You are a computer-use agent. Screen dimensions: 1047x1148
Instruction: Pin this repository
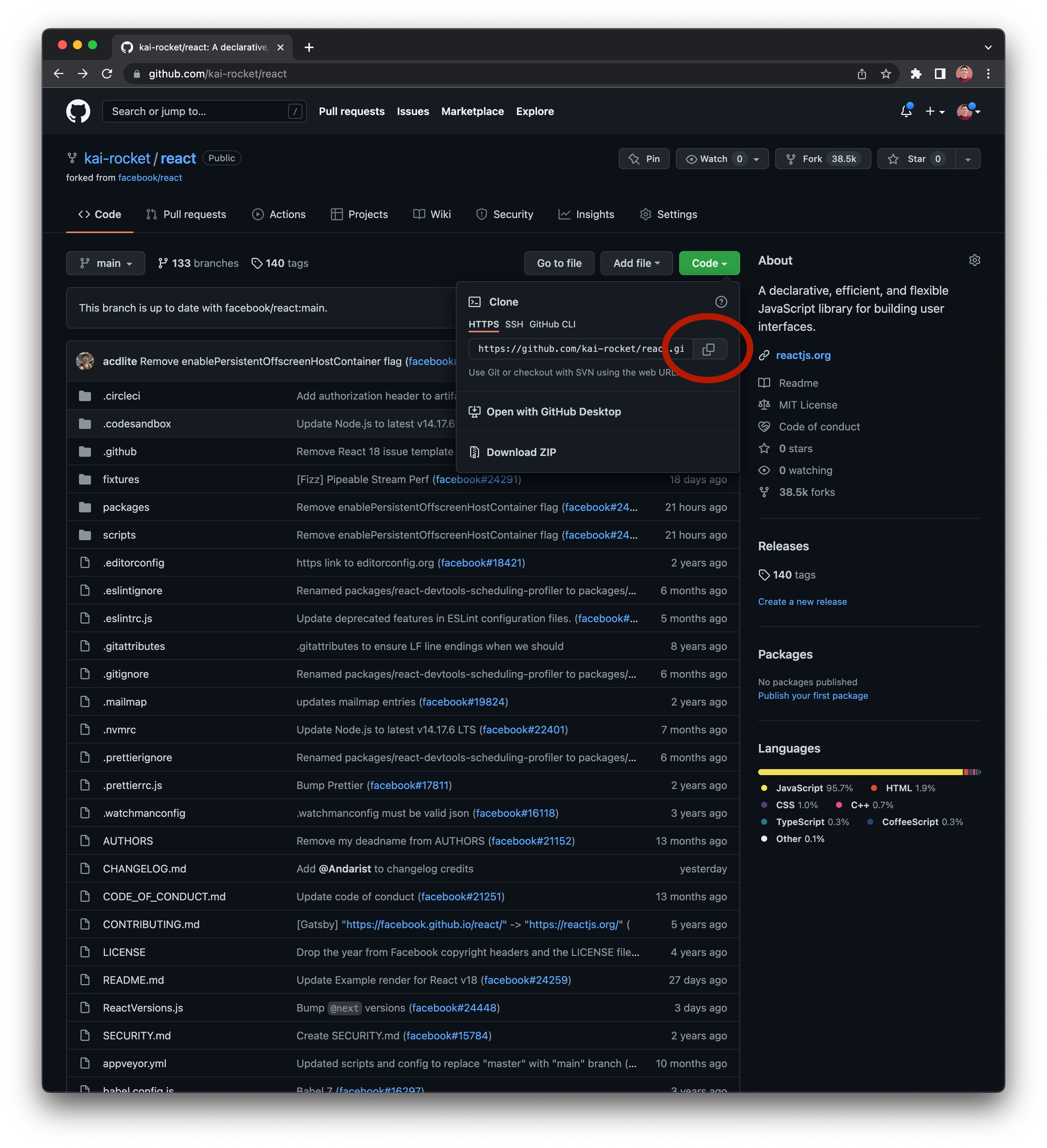pyautogui.click(x=643, y=159)
